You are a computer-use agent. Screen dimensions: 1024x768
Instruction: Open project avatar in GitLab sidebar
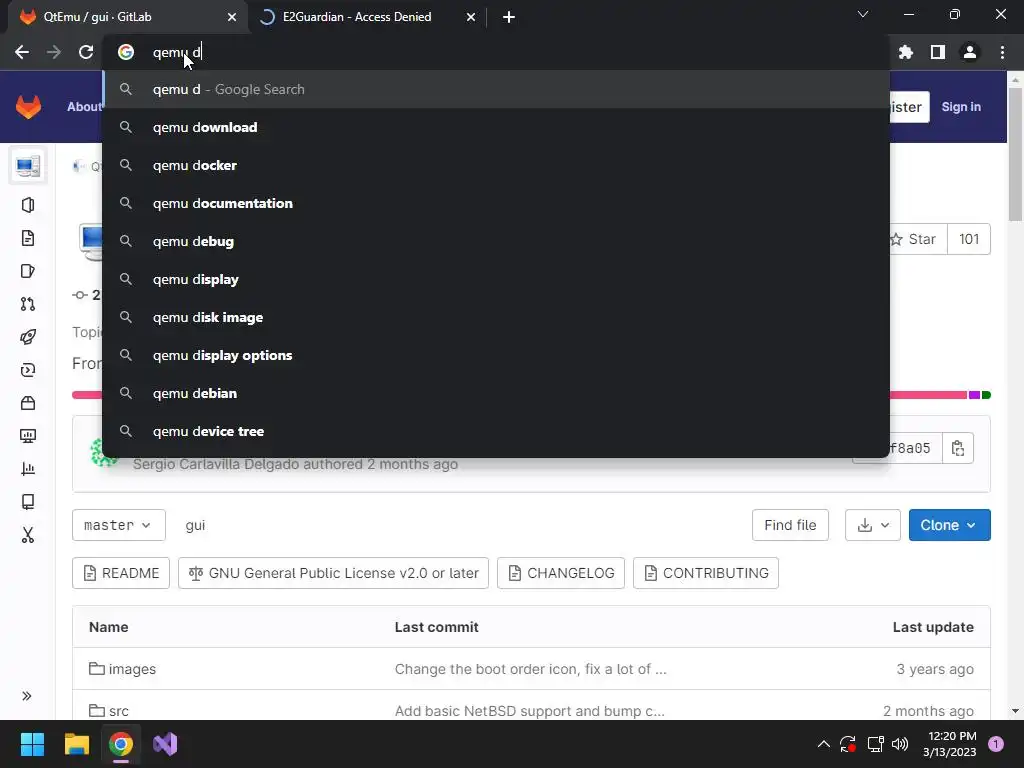click(x=27, y=167)
